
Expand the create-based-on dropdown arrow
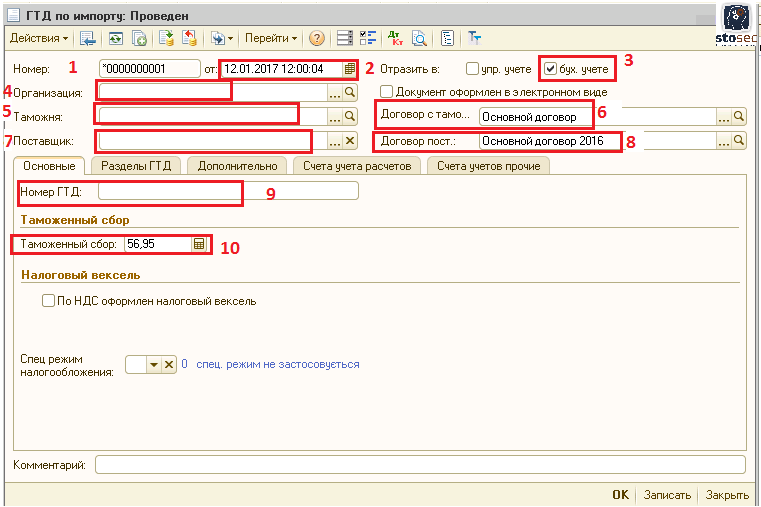coord(231,38)
